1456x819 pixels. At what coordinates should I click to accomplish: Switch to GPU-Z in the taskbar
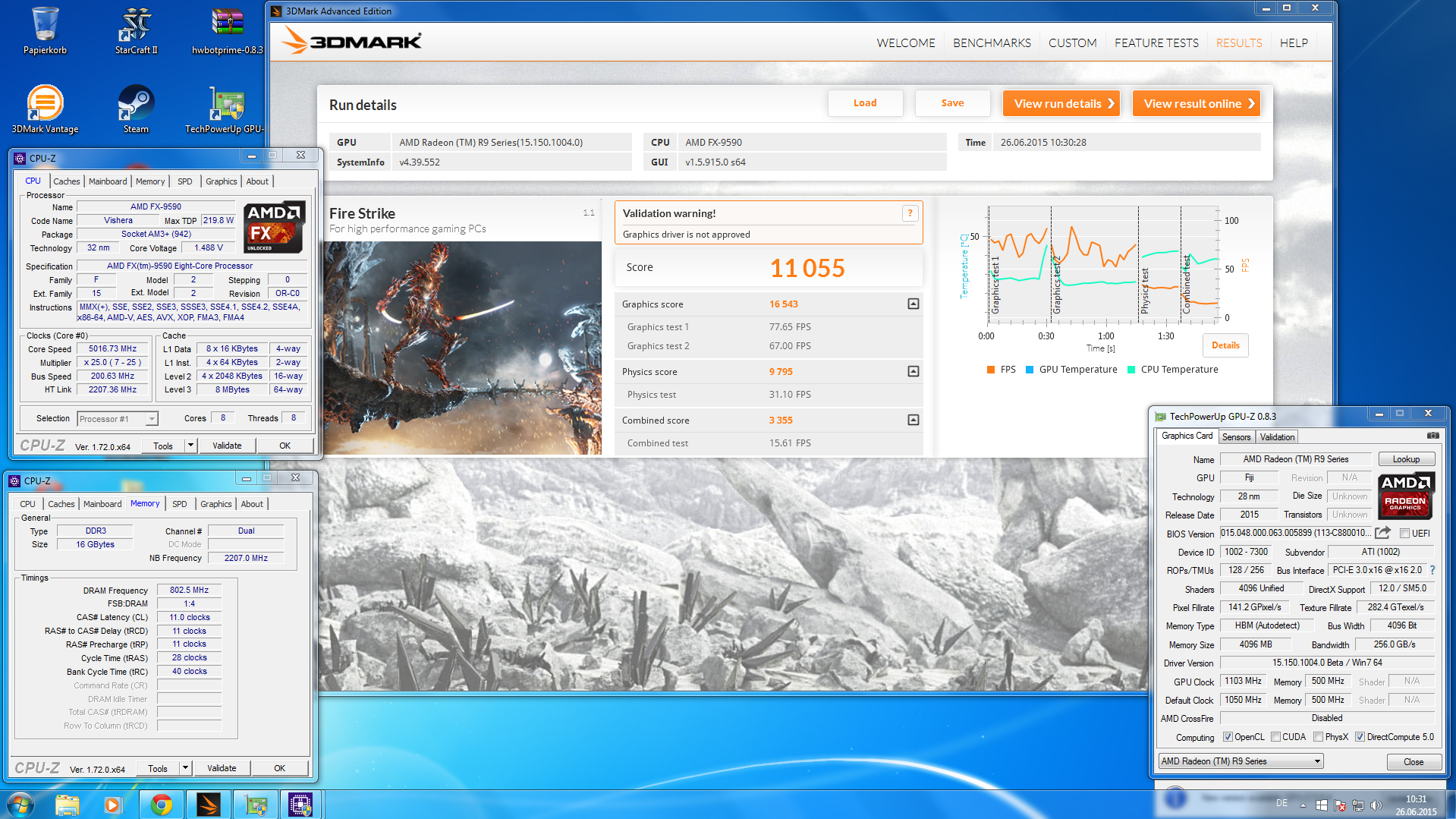point(256,805)
